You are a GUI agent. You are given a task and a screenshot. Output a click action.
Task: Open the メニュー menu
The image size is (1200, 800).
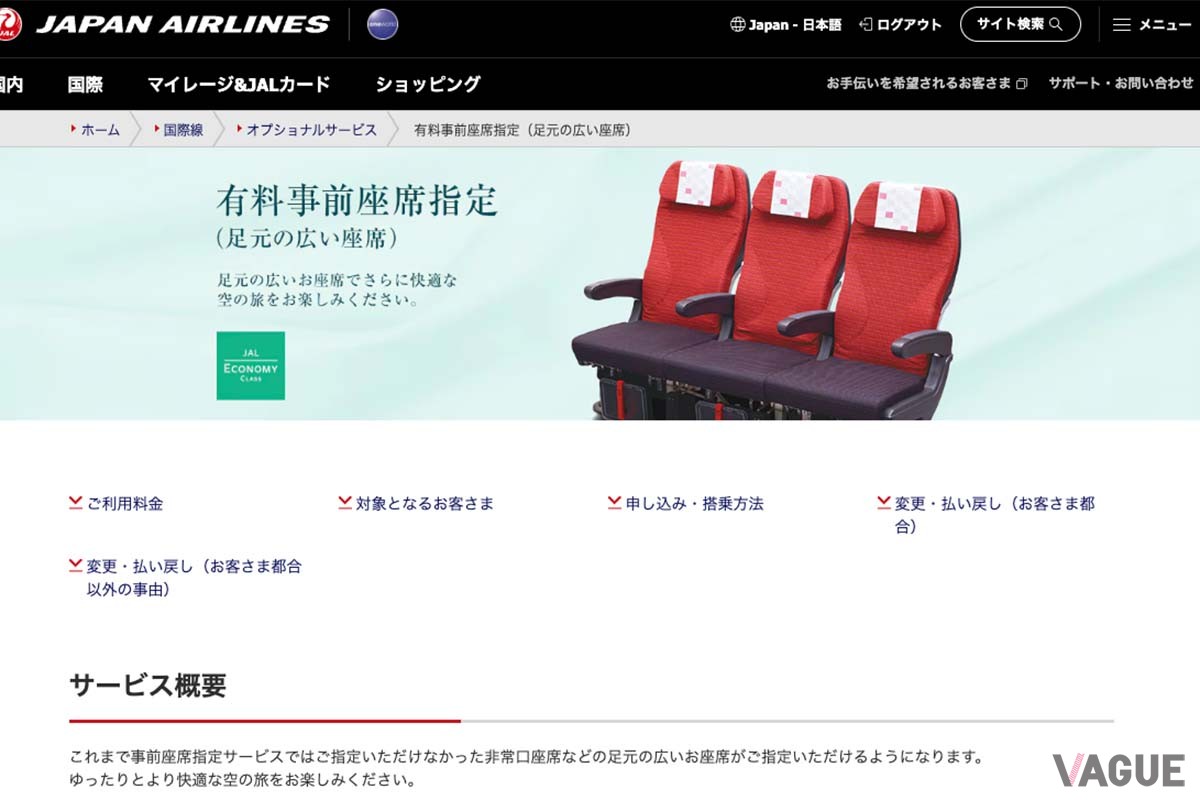[1152, 25]
